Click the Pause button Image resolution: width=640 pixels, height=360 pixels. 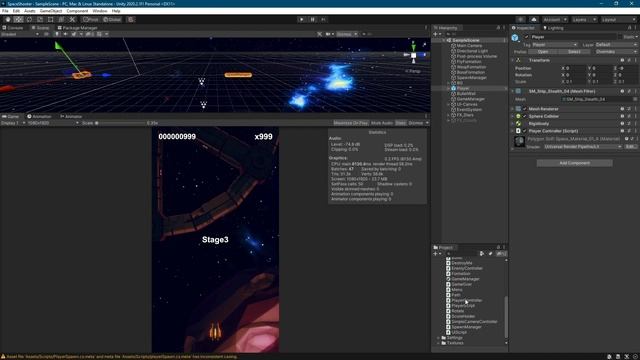(312, 19)
